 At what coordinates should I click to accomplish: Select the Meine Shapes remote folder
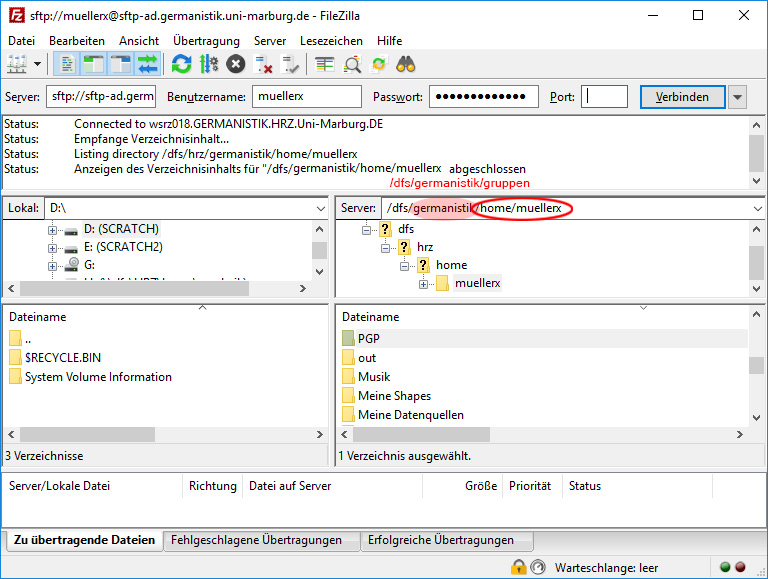click(394, 396)
